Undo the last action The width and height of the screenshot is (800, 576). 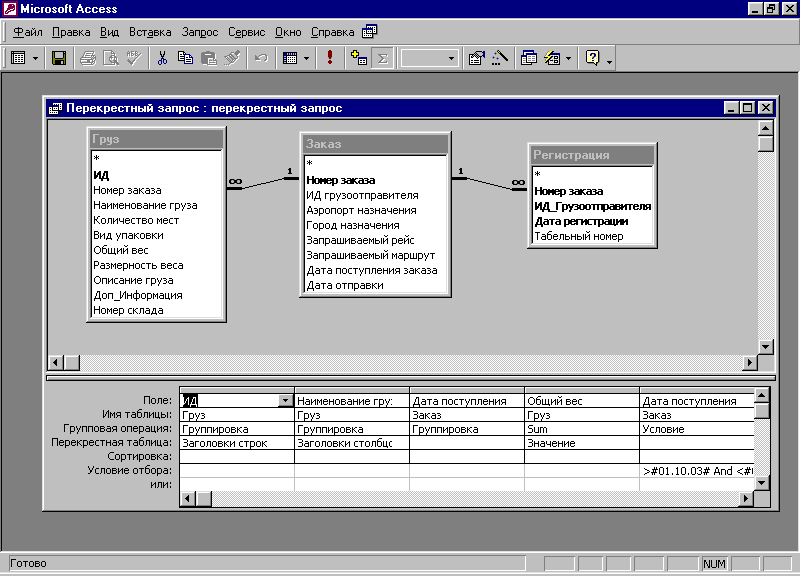261,58
